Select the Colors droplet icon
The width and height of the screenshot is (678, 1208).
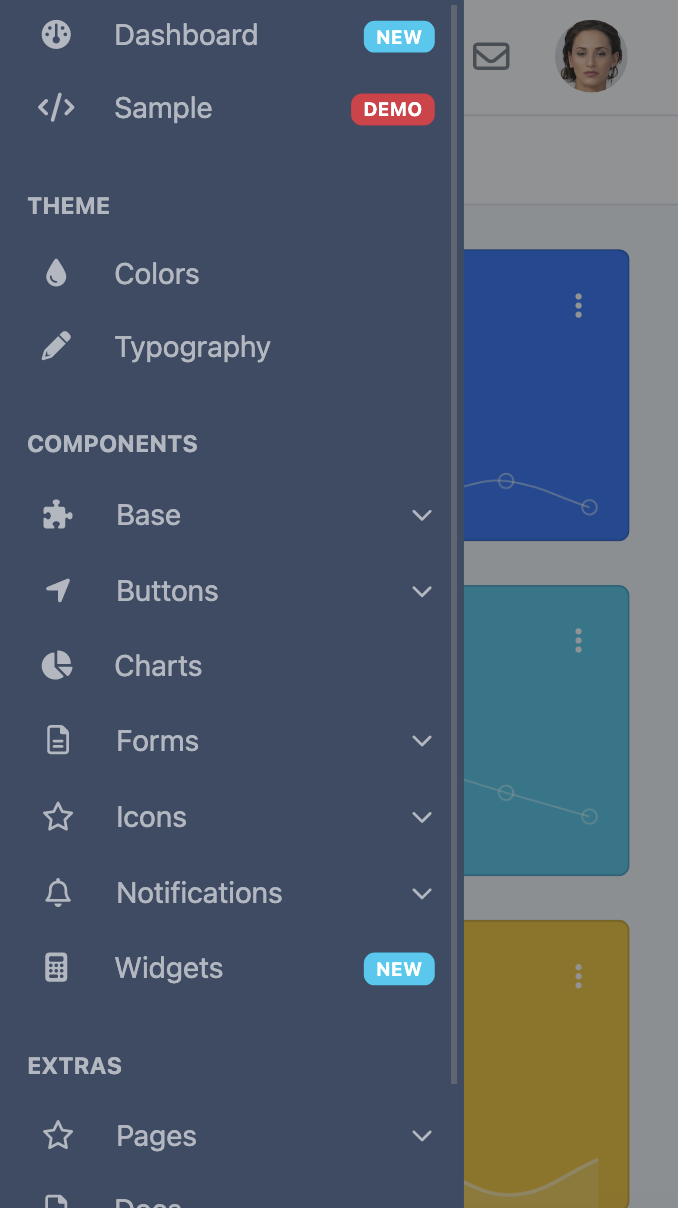pos(57,272)
